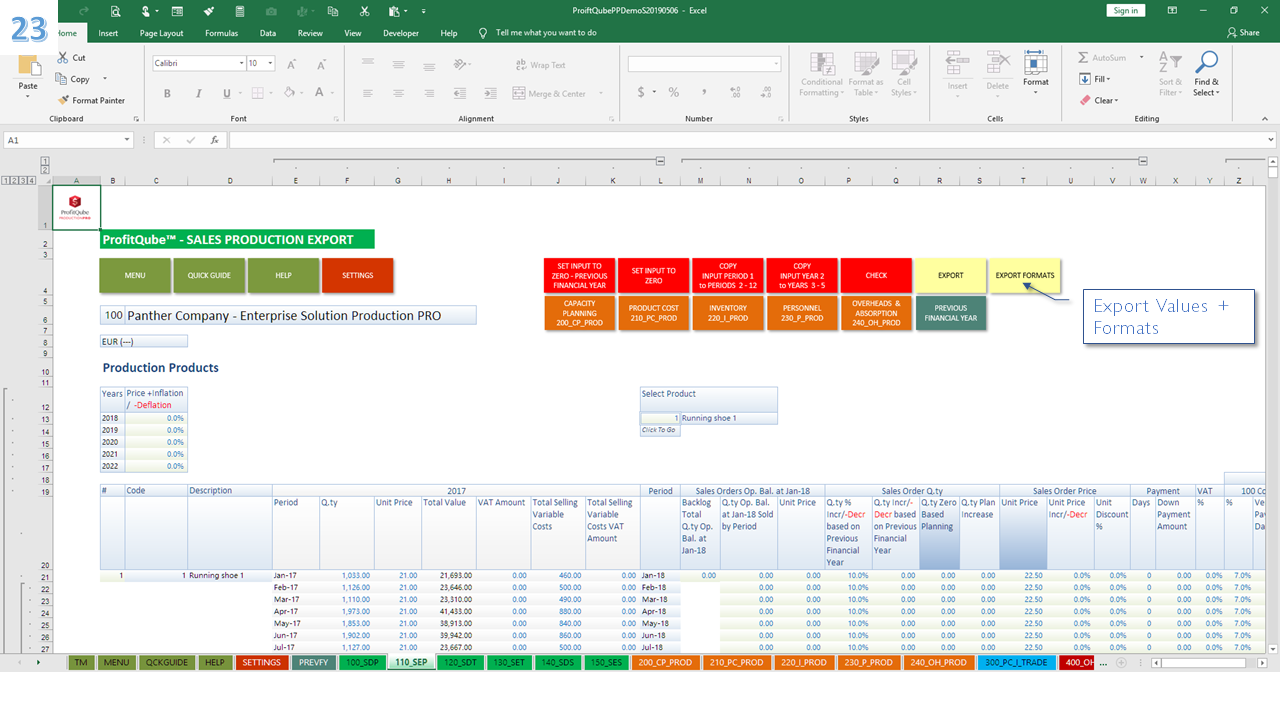This screenshot has height=720, width=1280.
Task: Click the yellow EXPORT FORMATS button
Action: pyautogui.click(x=1025, y=275)
